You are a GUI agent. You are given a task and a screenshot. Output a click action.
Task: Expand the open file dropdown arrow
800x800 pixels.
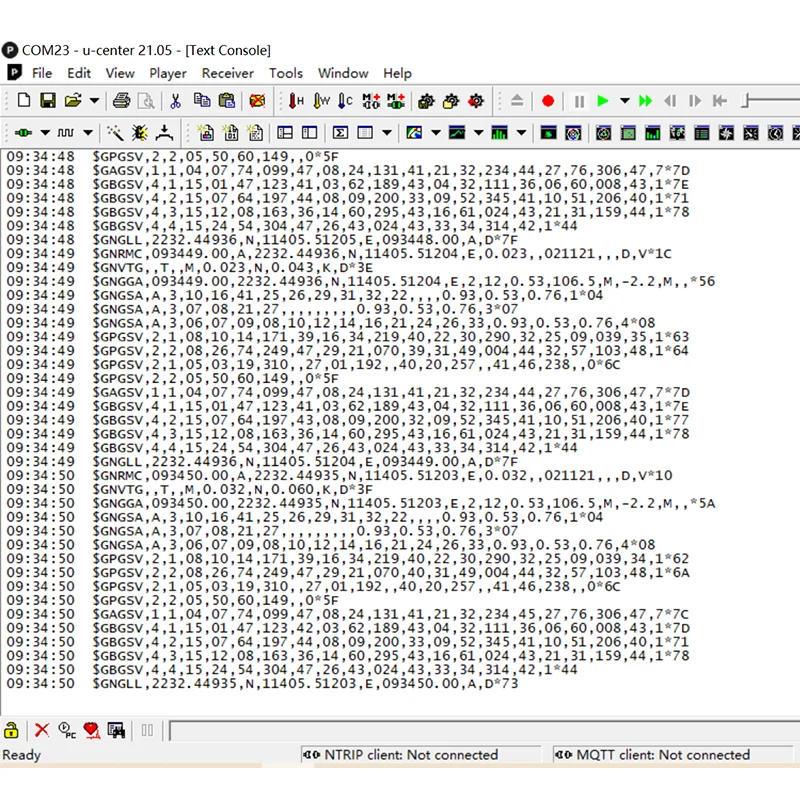95,101
